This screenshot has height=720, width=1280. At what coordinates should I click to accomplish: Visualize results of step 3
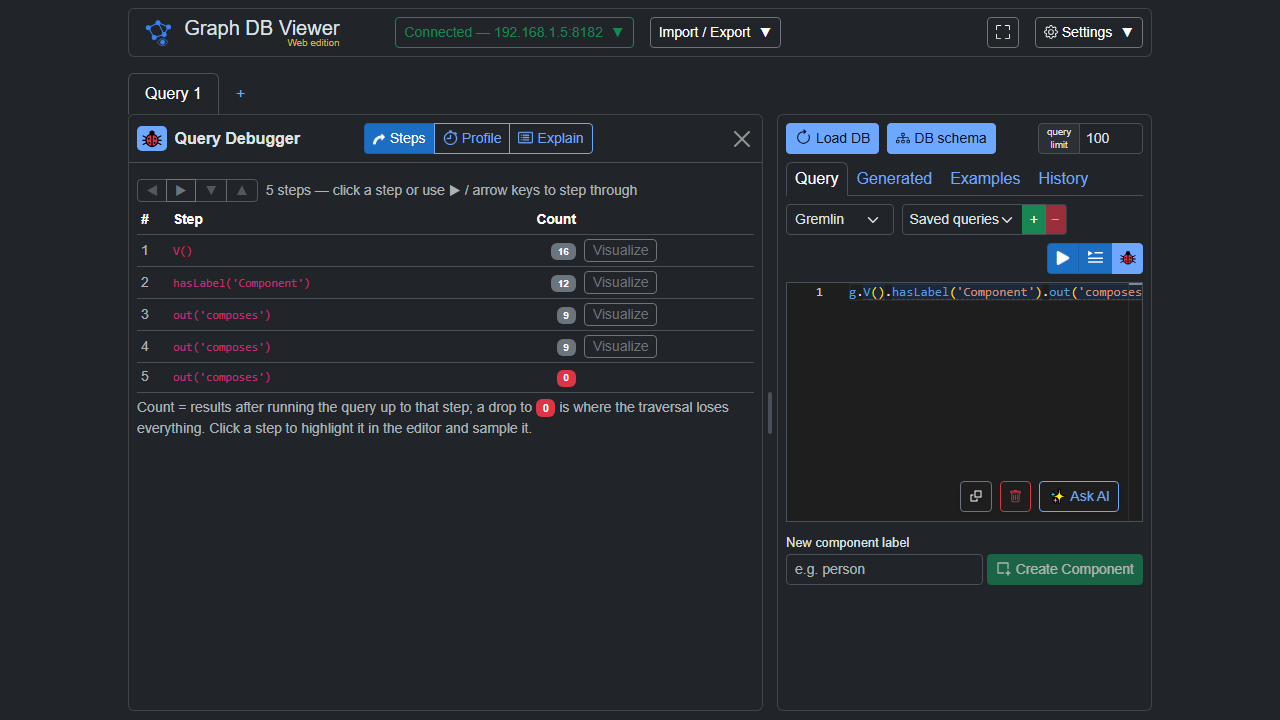point(620,315)
